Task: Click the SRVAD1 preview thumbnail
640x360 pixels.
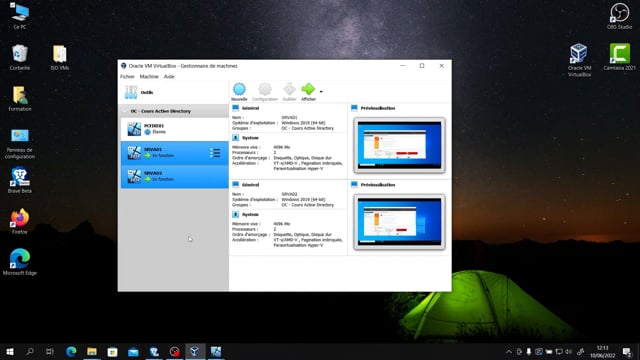Action: point(399,145)
